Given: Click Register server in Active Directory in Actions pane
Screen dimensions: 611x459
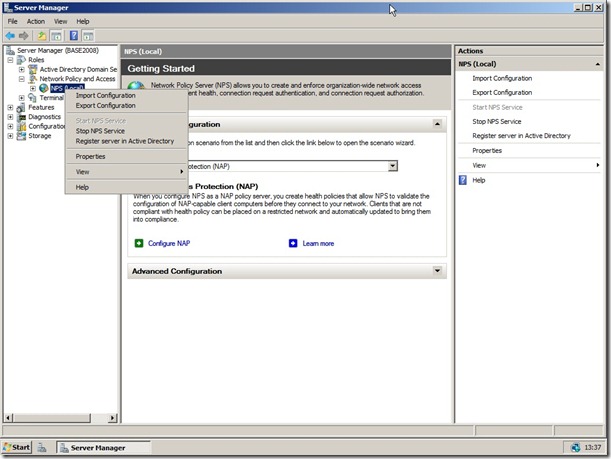Looking at the screenshot, I should coord(521,136).
